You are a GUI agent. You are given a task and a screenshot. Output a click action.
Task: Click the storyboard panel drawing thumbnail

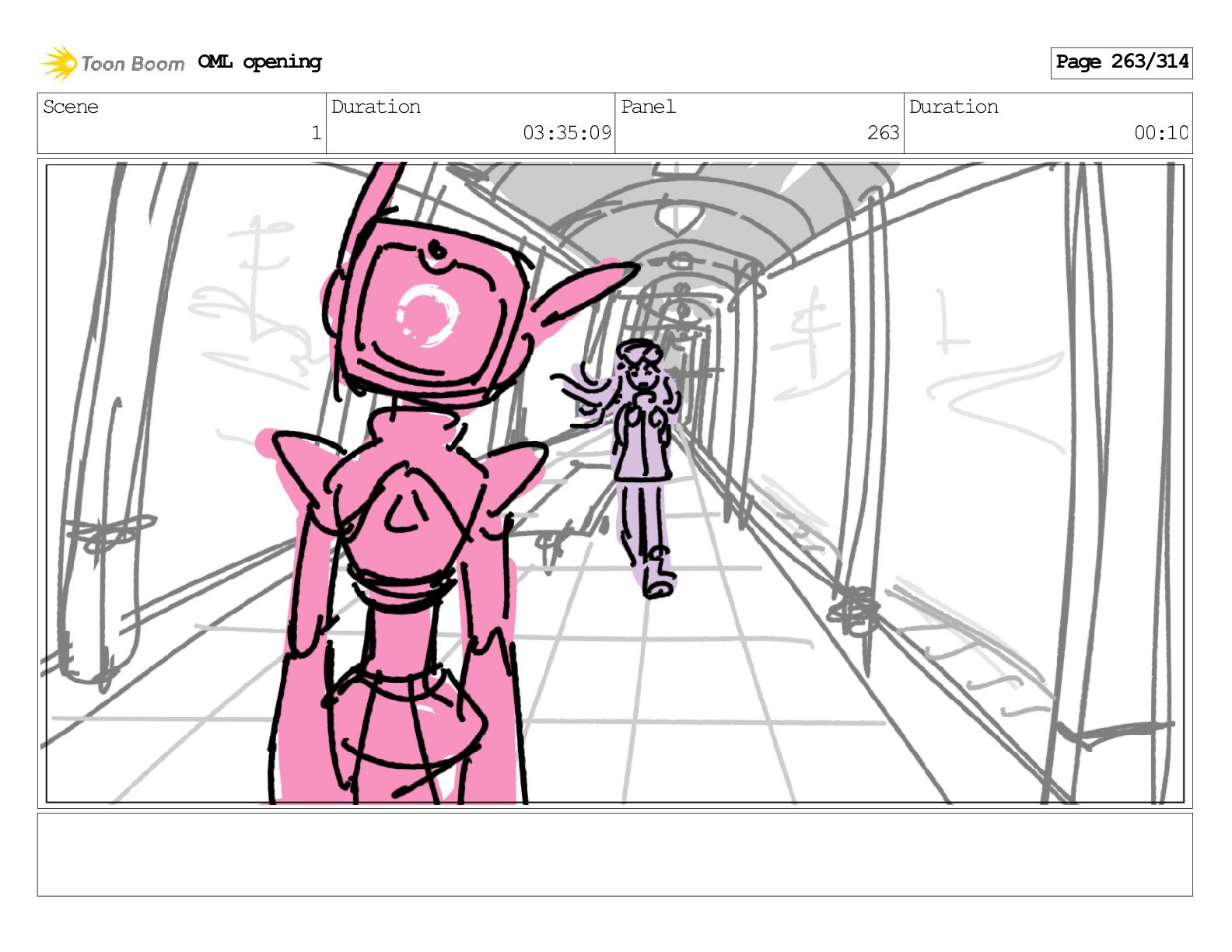coord(615,483)
